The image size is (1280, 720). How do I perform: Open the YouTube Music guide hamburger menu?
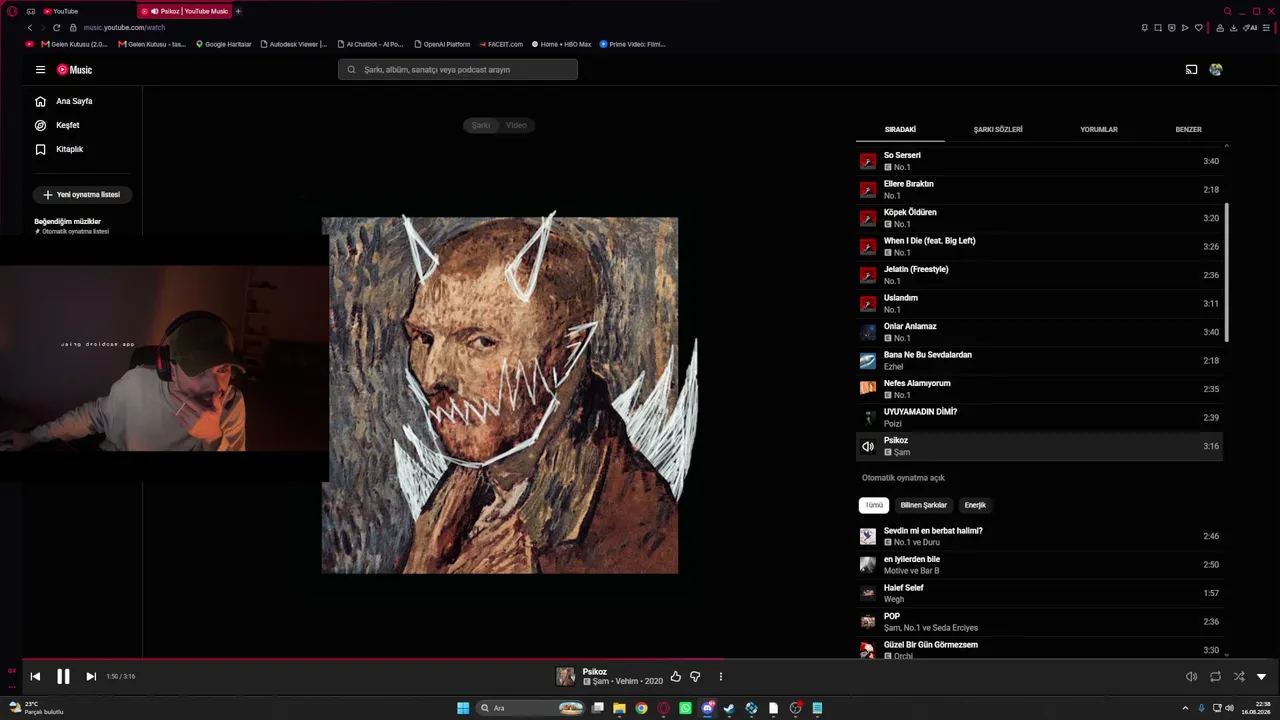(x=40, y=70)
